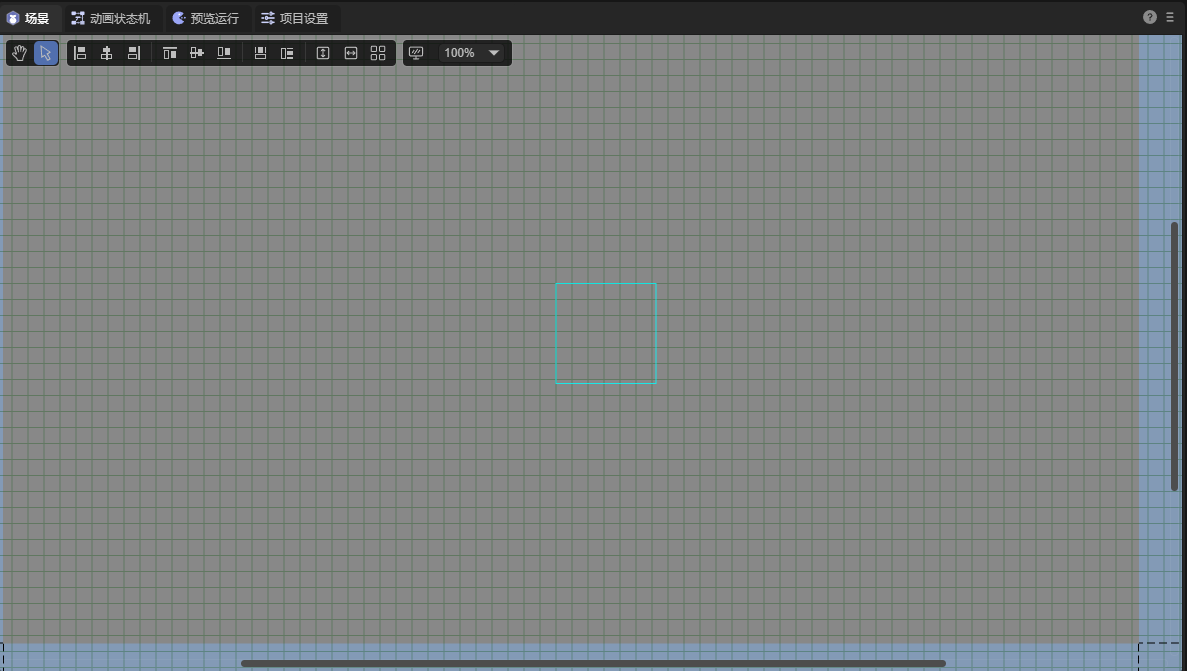1187x671 pixels.
Task: Open the 预览运行 tab
Action: tap(206, 18)
